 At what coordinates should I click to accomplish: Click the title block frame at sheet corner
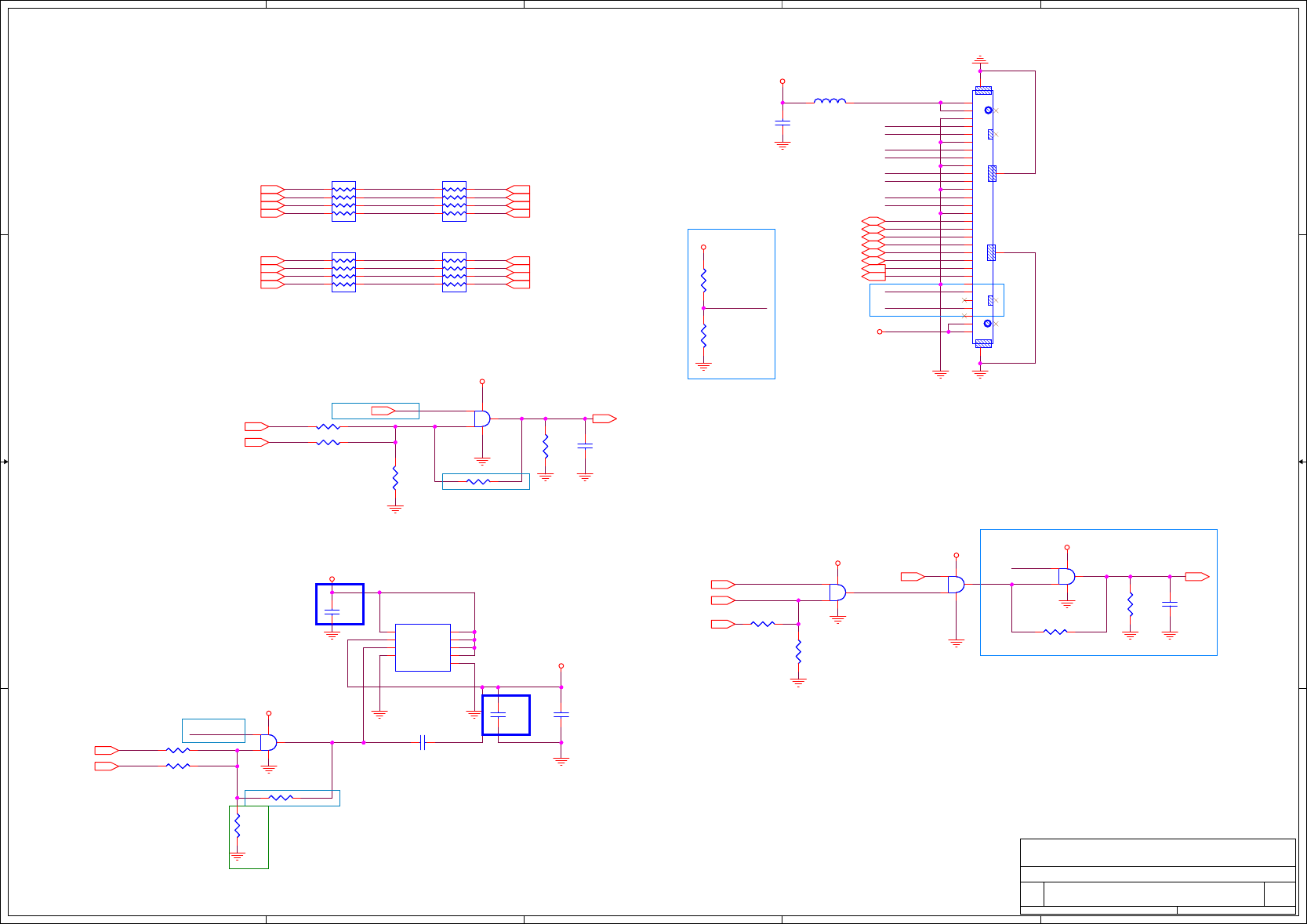coord(1158,876)
